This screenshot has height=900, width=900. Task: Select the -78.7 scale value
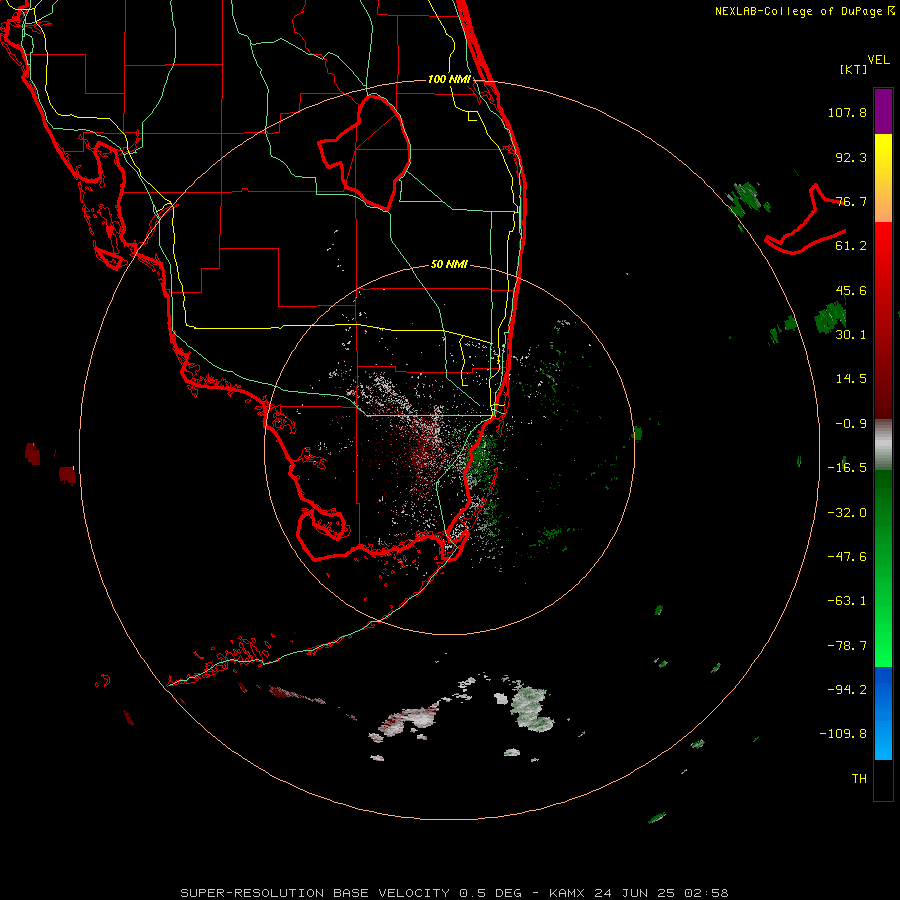(x=847, y=646)
